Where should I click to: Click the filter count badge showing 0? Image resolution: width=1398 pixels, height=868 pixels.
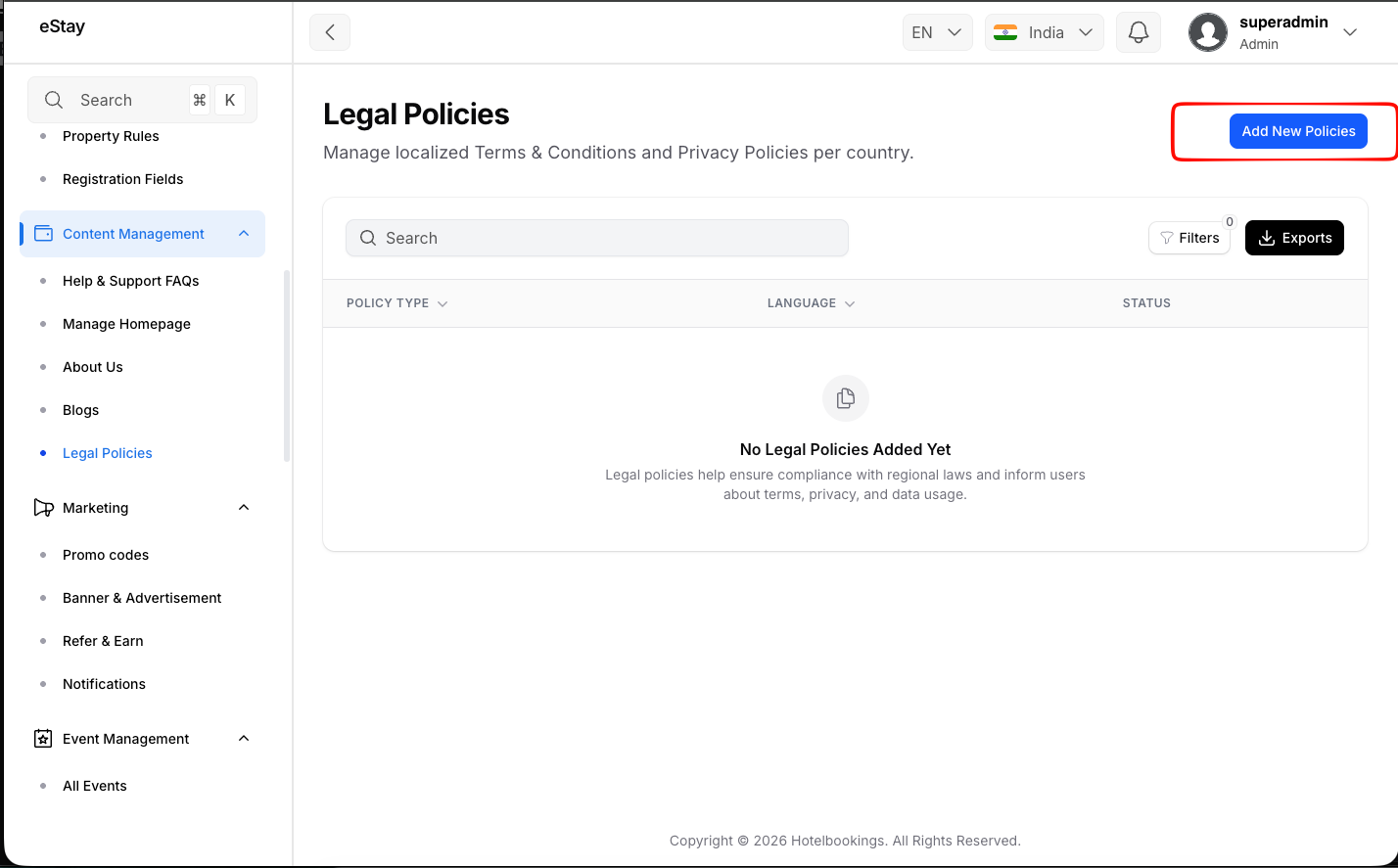[x=1230, y=222]
